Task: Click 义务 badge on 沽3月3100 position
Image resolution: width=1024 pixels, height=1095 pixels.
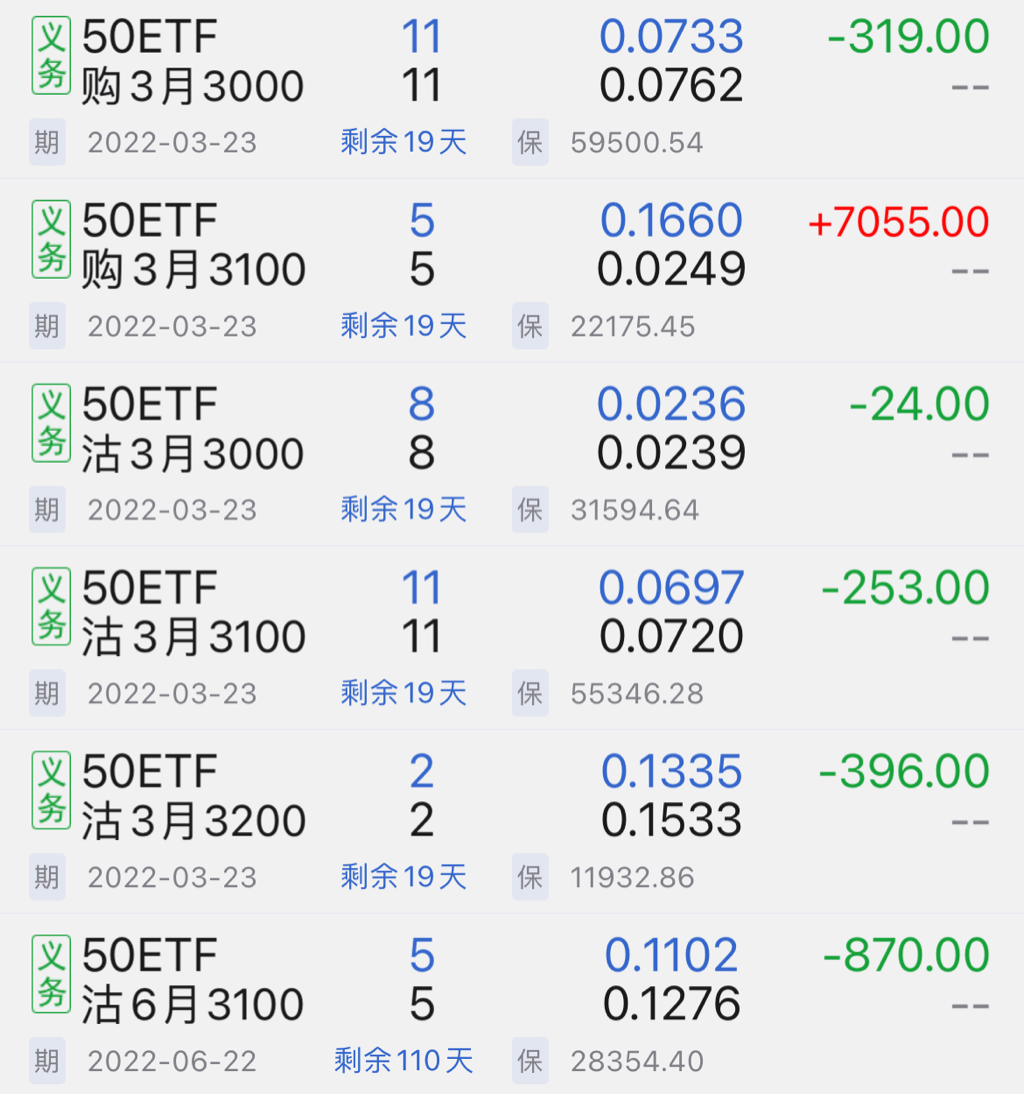Action: (x=50, y=608)
